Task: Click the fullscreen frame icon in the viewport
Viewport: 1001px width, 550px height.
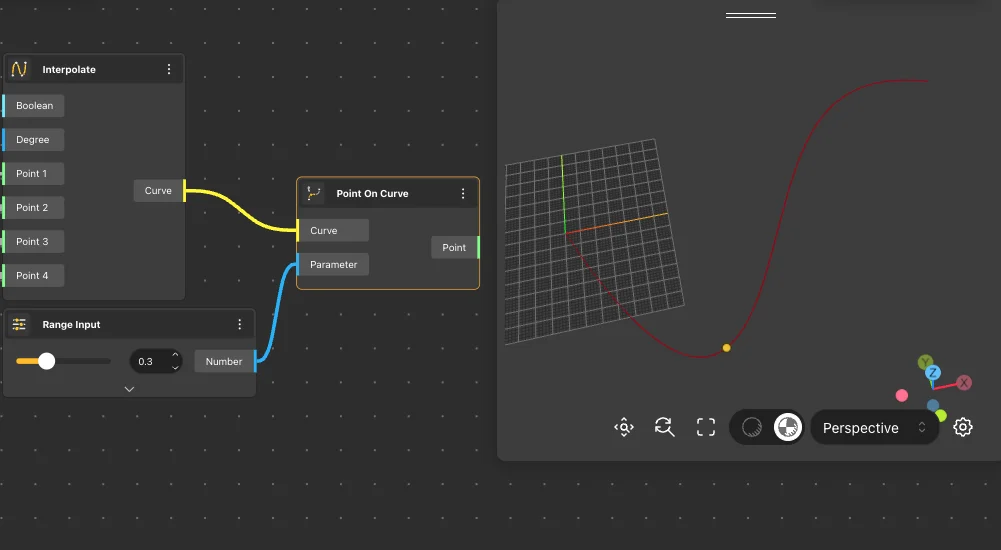Action: pos(706,428)
